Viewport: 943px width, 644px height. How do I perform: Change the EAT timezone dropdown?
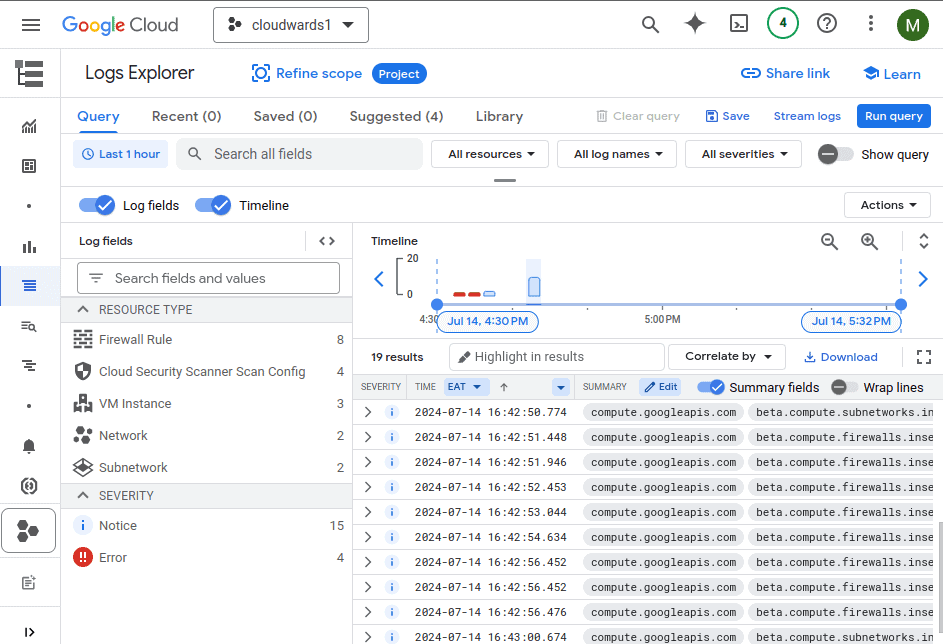(466, 387)
